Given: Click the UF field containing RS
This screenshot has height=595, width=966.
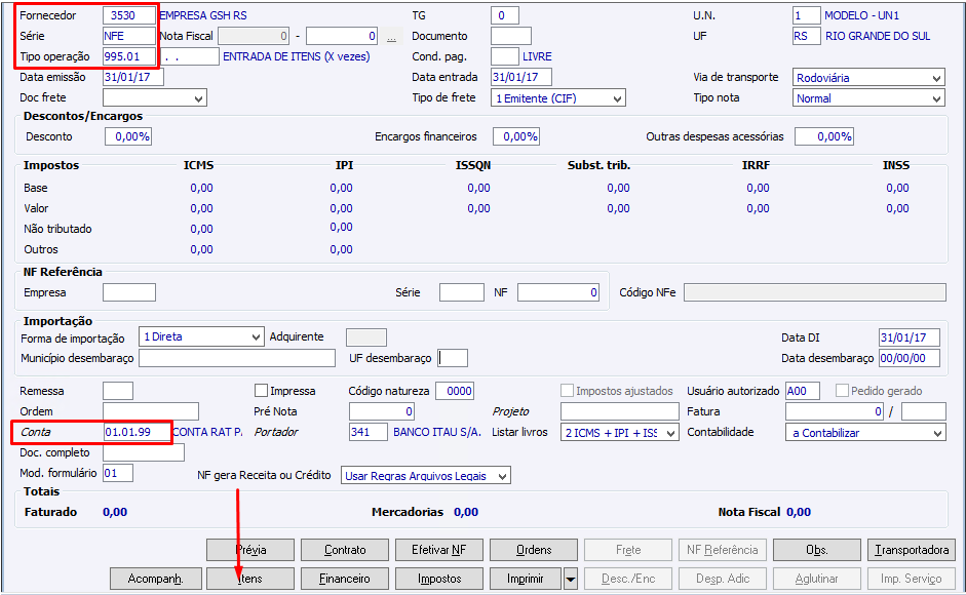Looking at the screenshot, I should (806, 36).
